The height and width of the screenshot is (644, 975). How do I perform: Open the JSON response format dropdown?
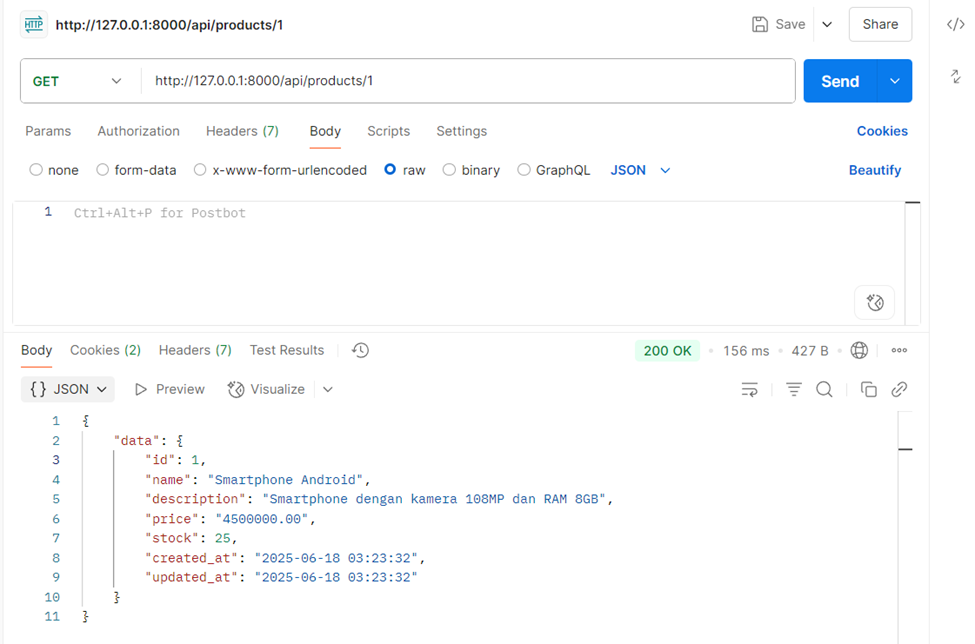(x=68, y=389)
